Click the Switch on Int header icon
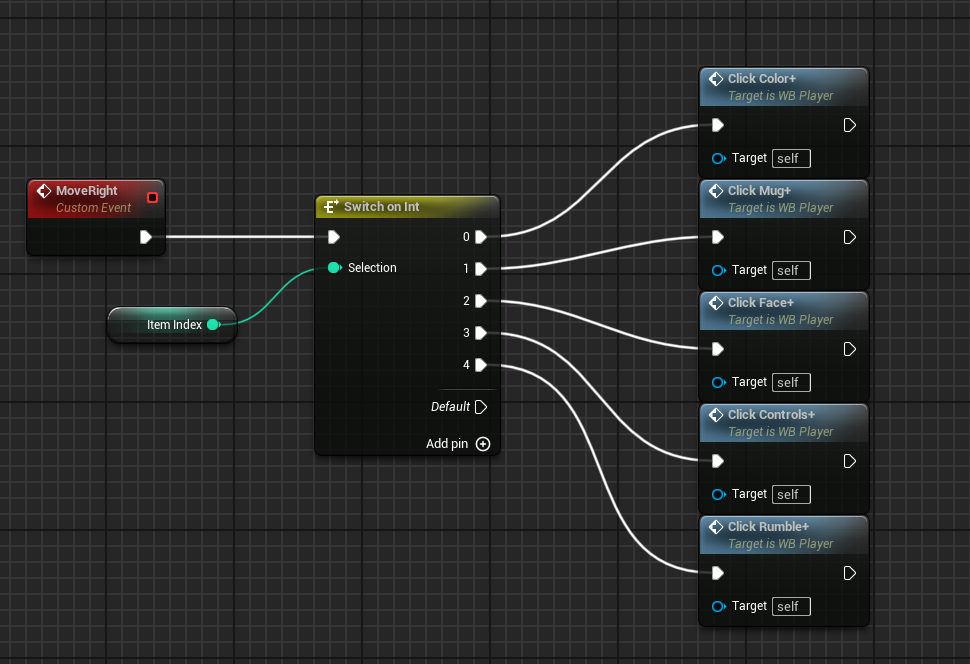Image resolution: width=970 pixels, height=664 pixels. (x=331, y=207)
